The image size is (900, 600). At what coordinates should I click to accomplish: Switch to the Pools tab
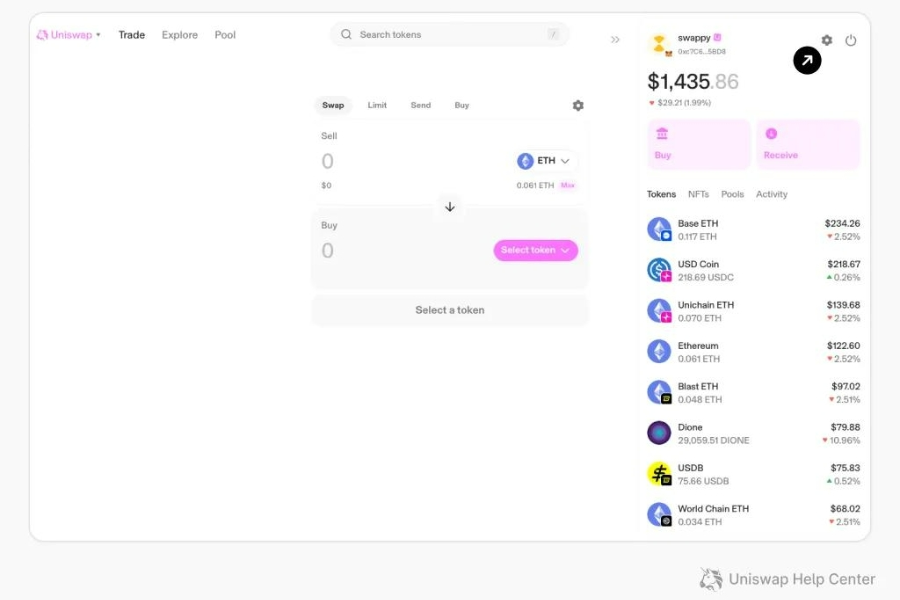[x=732, y=194]
